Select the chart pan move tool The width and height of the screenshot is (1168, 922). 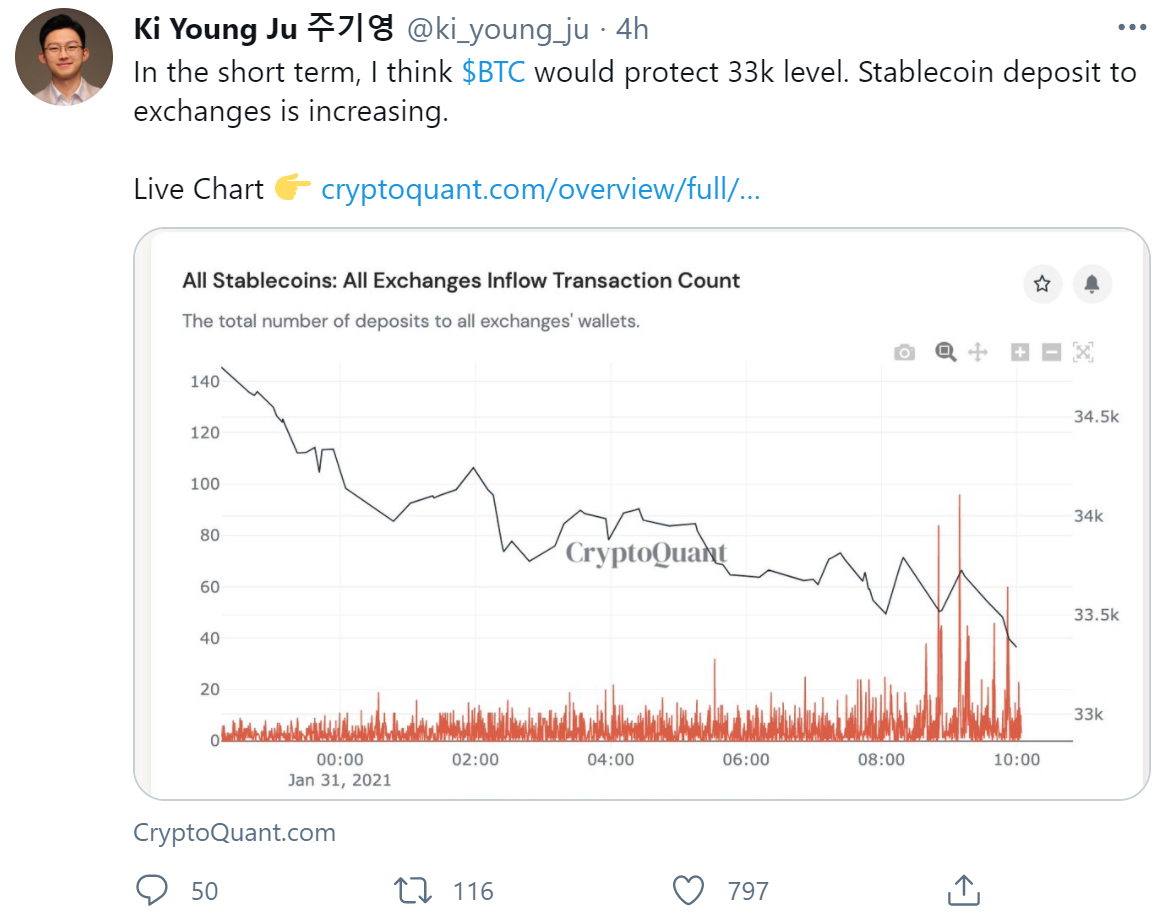click(x=978, y=352)
